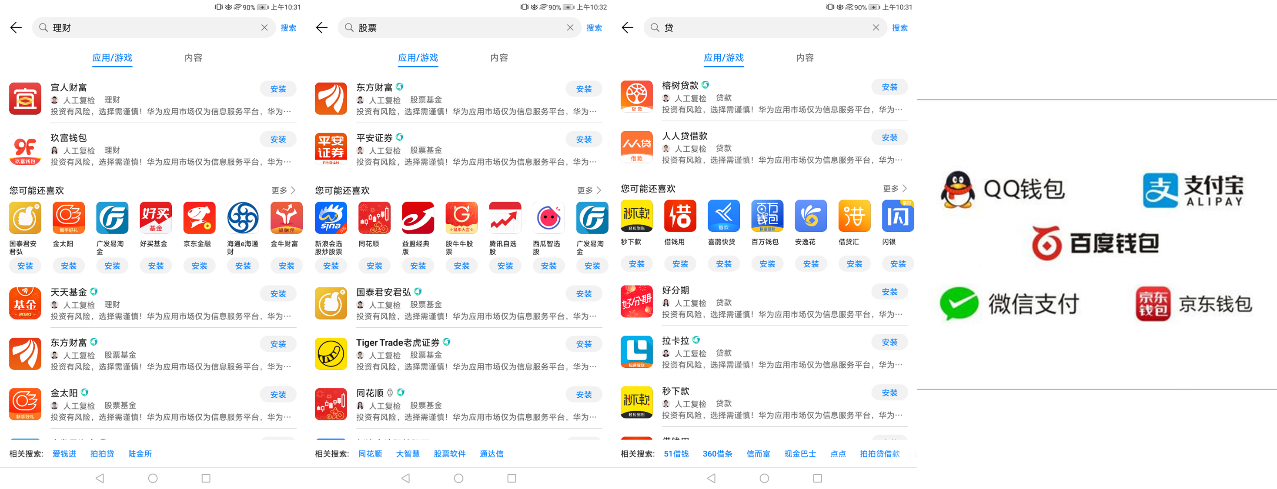Tap 搜索 next to 股票 field
The width and height of the screenshot is (1277, 489).
tap(594, 28)
